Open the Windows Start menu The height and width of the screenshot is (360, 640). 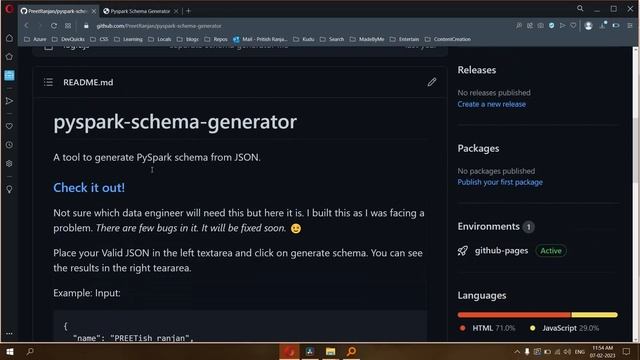10,351
